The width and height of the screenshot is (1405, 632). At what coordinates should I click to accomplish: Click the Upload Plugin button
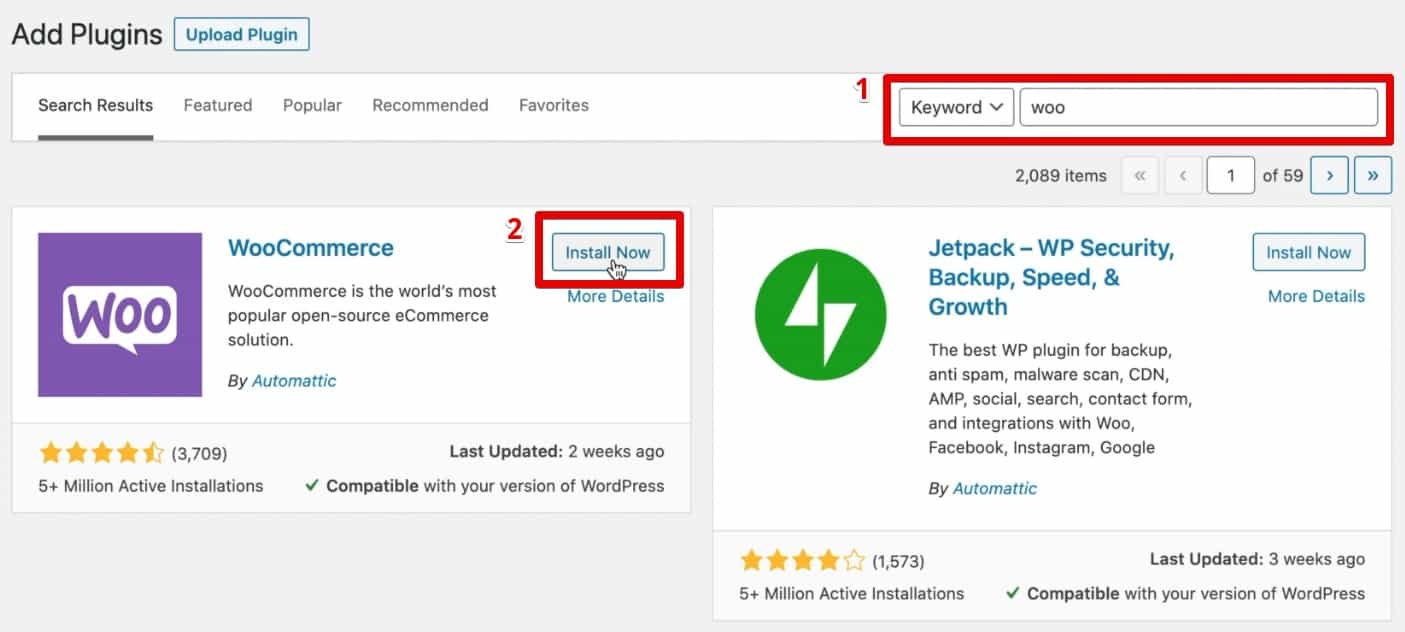click(x=241, y=34)
